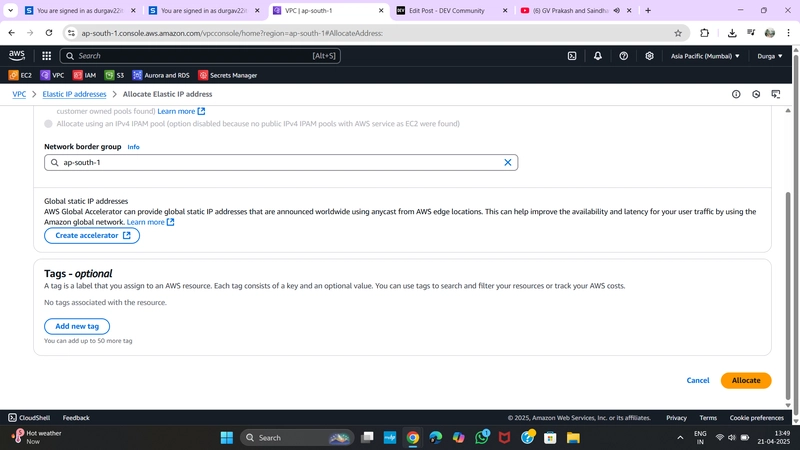
Task: Open the clock and date 13:49
Action: tap(774, 437)
